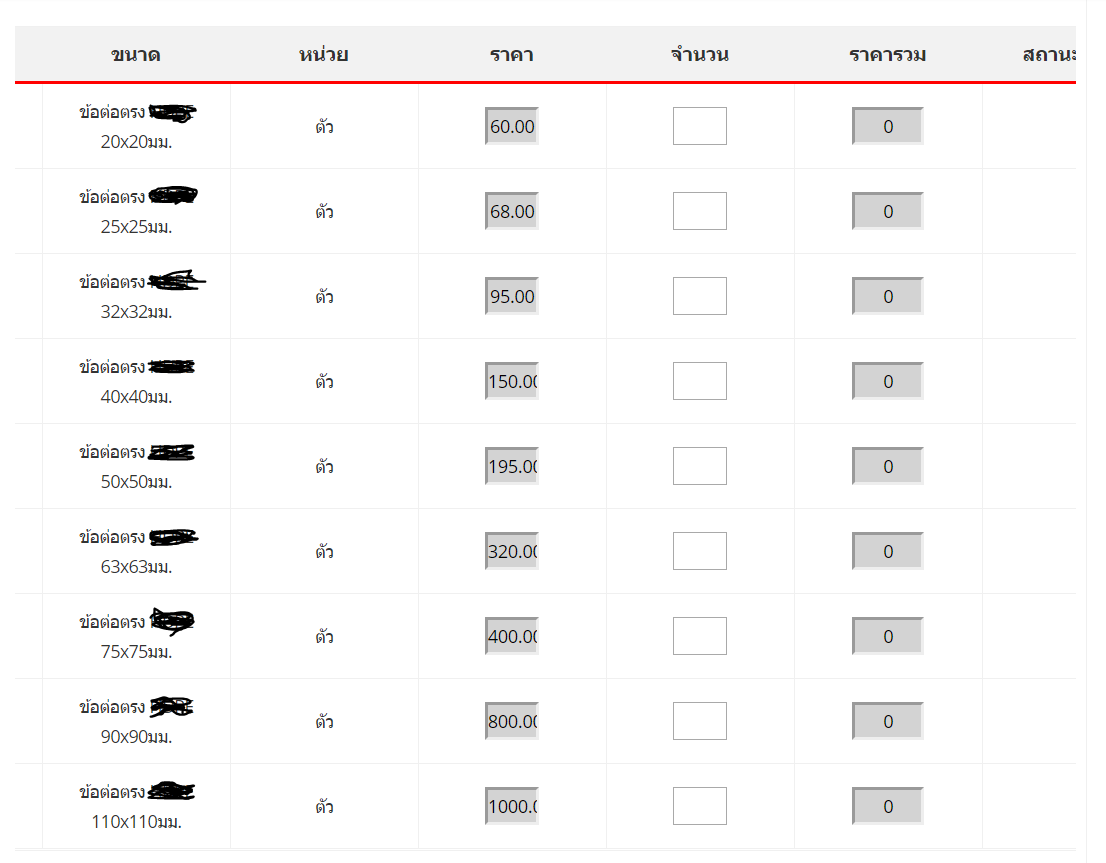Click the quantity field for 75x75มม.
Viewport: 1106px width, 863px height.
[x=699, y=636]
